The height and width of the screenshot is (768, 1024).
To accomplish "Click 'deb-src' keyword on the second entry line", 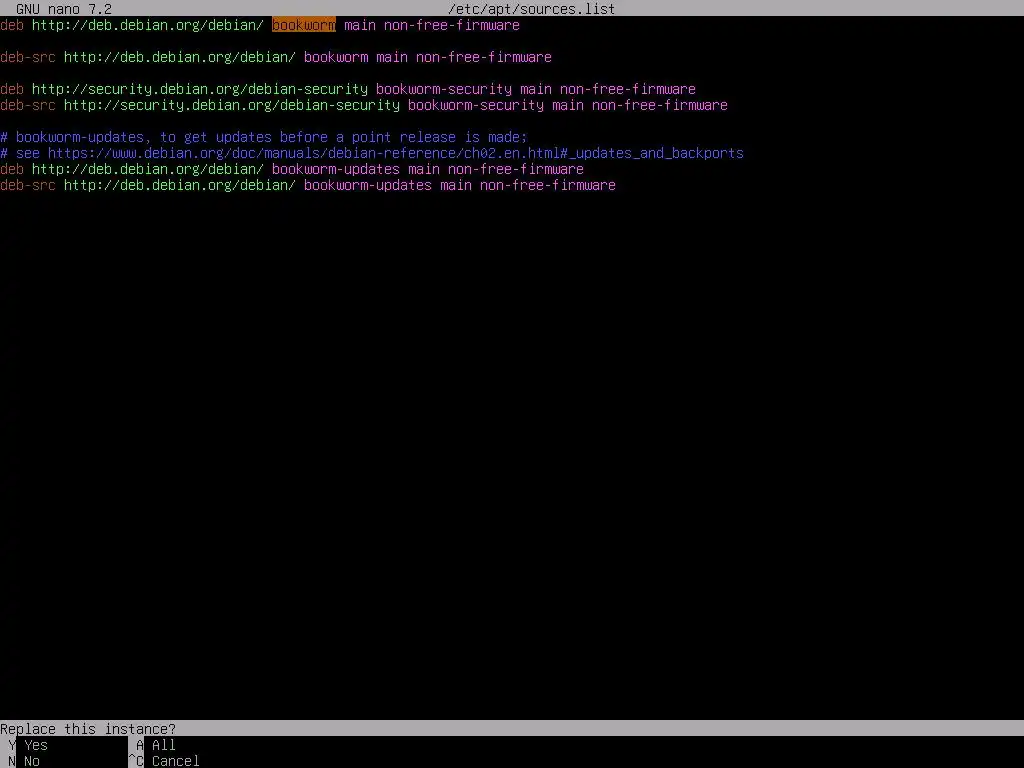I will click(28, 57).
